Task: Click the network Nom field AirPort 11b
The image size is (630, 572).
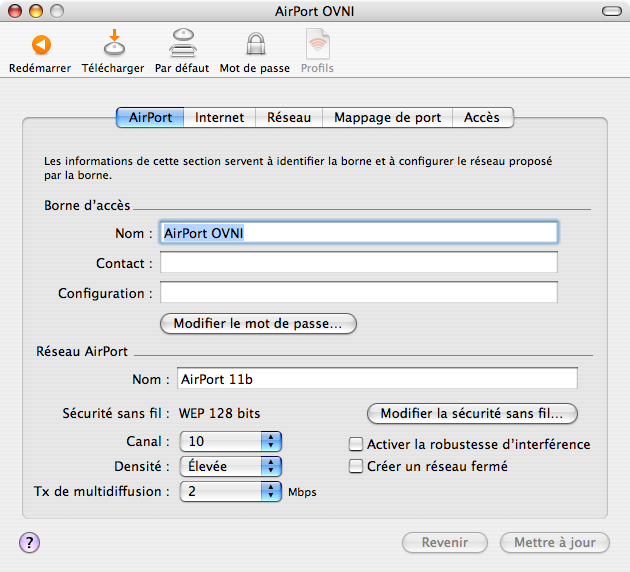Action: tap(377, 378)
